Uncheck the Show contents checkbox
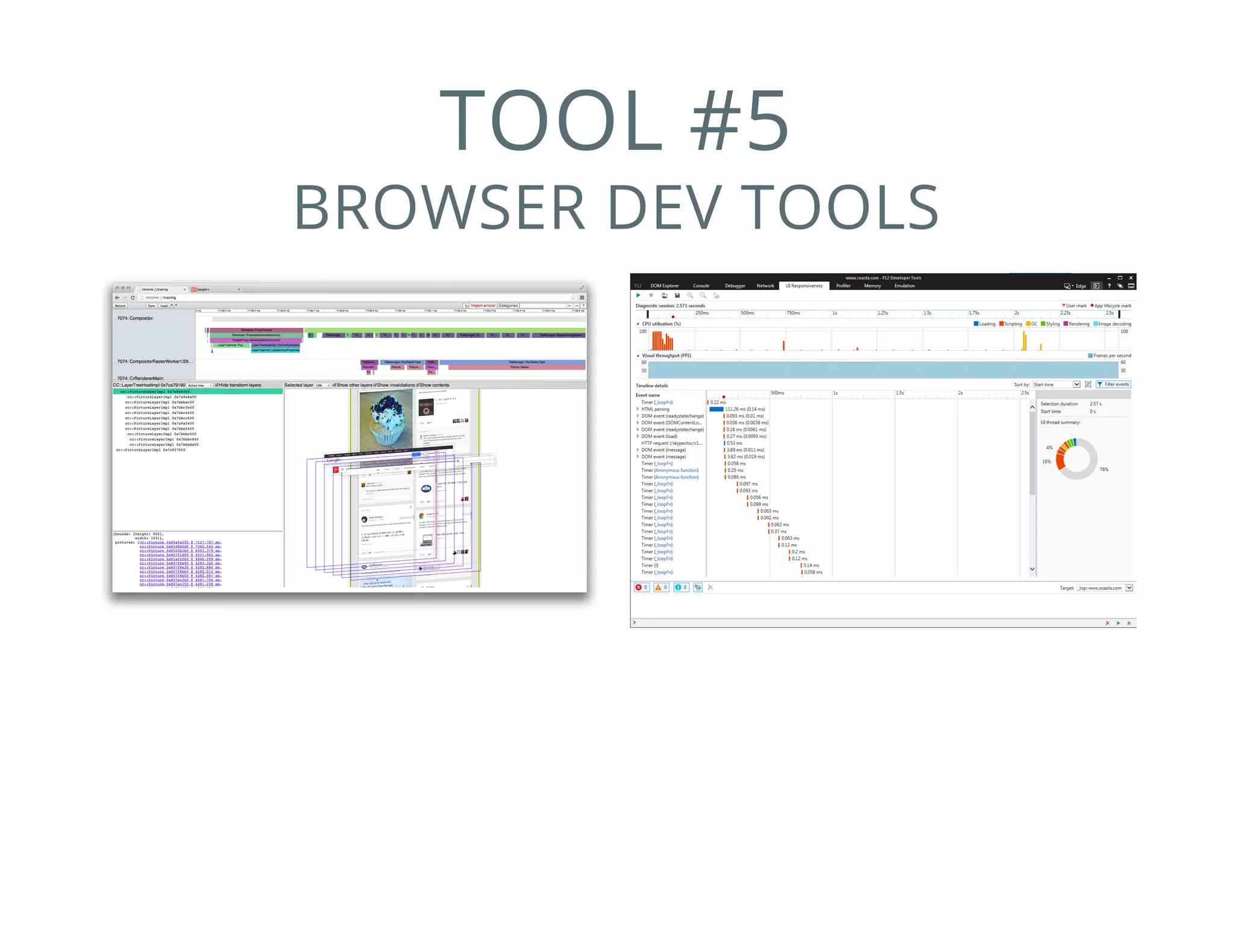Image resolution: width=1233 pixels, height=952 pixels. pos(418,385)
